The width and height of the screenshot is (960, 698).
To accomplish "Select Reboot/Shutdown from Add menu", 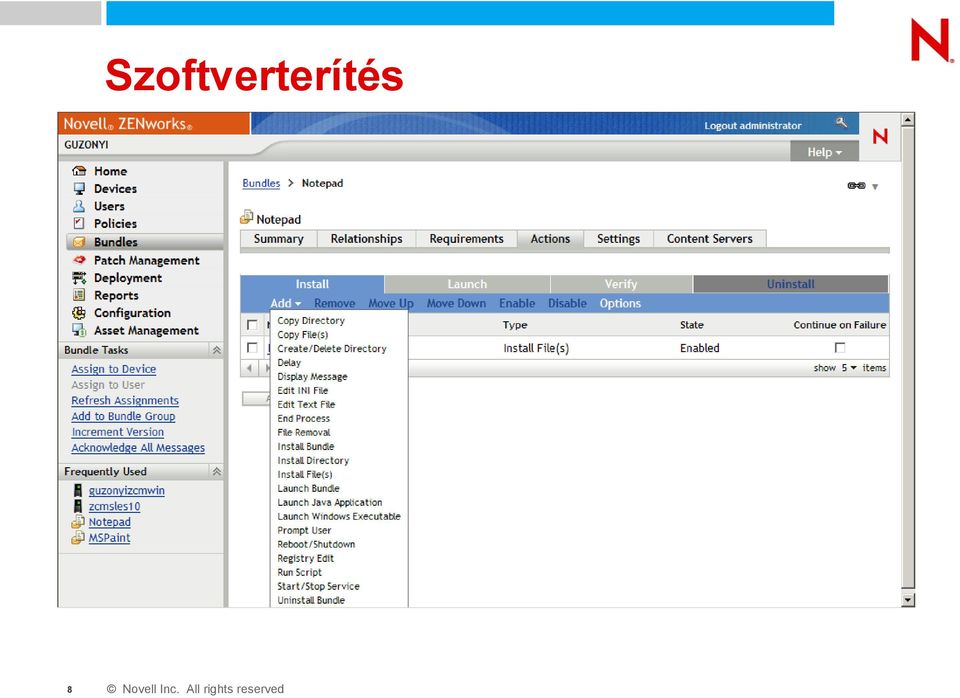I will pyautogui.click(x=316, y=544).
